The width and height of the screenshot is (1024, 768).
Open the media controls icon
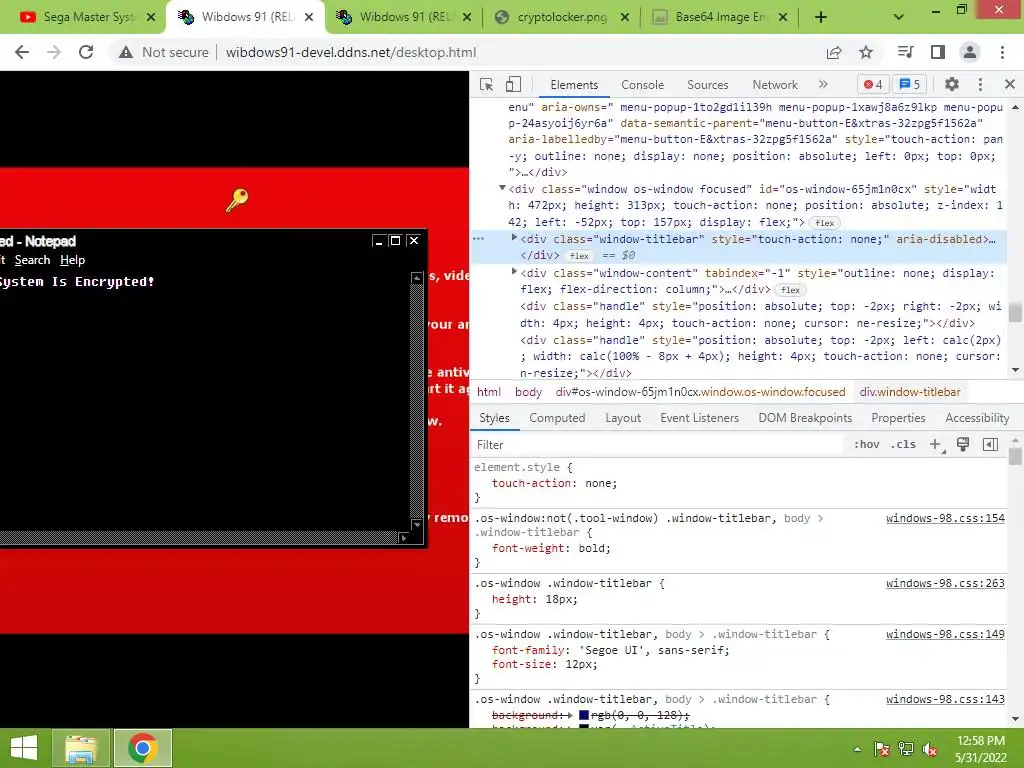tap(905, 52)
